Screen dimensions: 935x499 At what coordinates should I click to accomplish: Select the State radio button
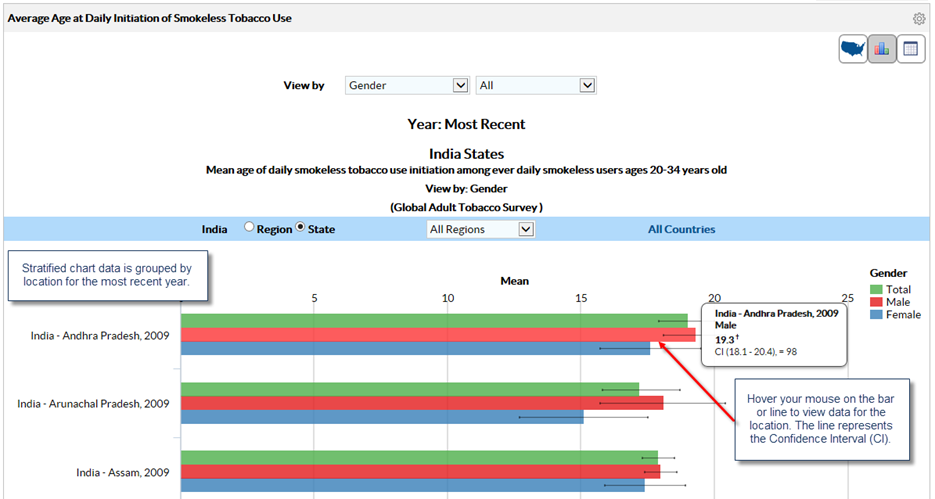pos(300,229)
